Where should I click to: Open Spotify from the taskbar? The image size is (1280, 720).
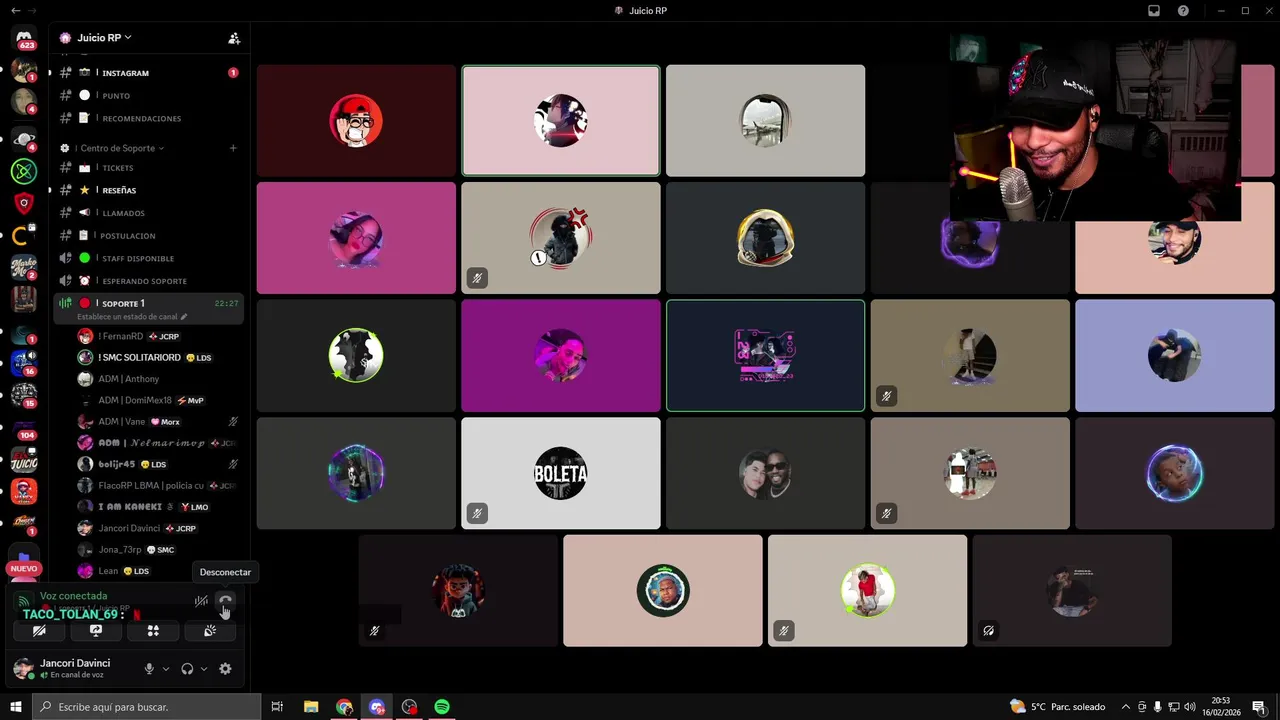442,707
